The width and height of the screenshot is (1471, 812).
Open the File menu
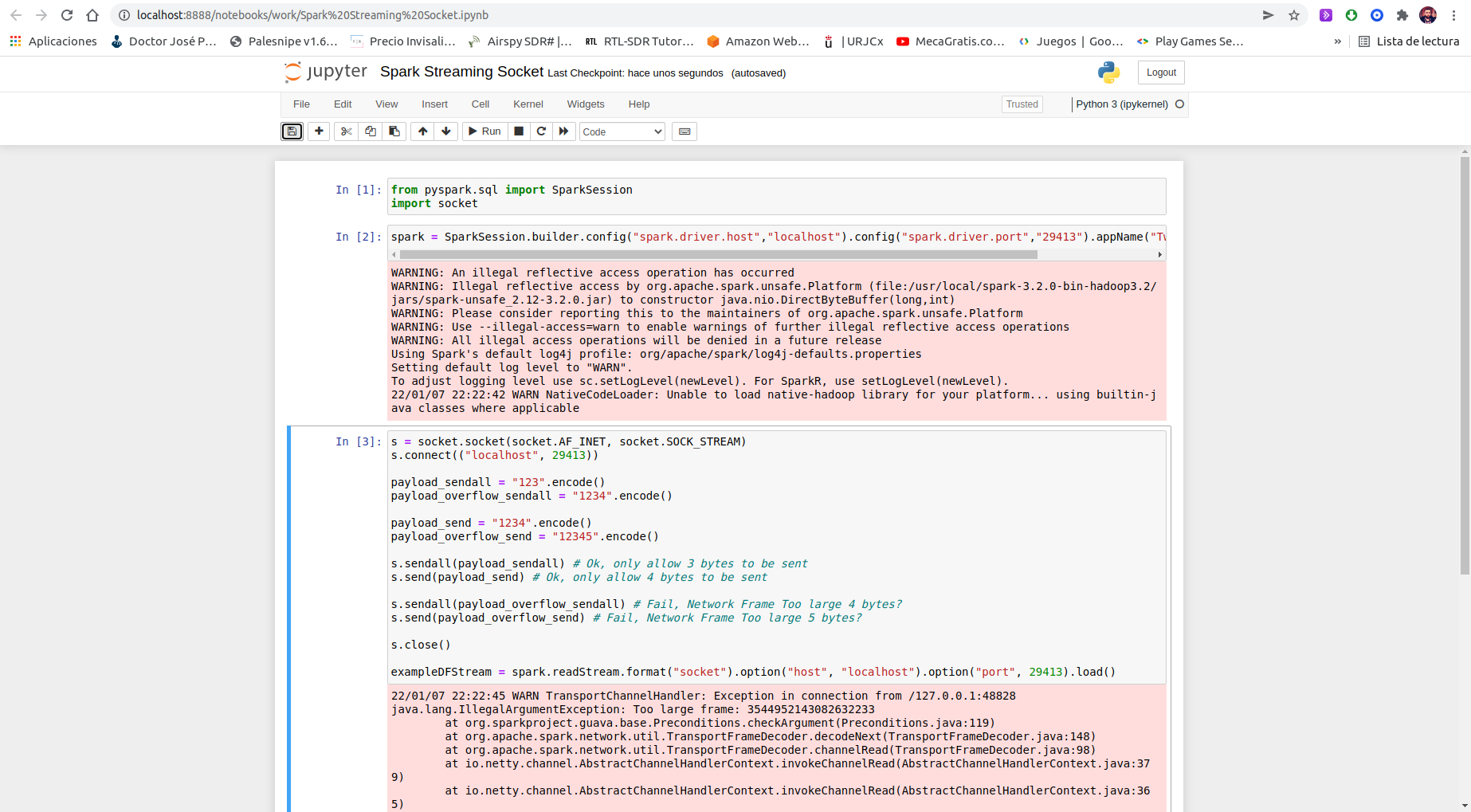pyautogui.click(x=301, y=104)
